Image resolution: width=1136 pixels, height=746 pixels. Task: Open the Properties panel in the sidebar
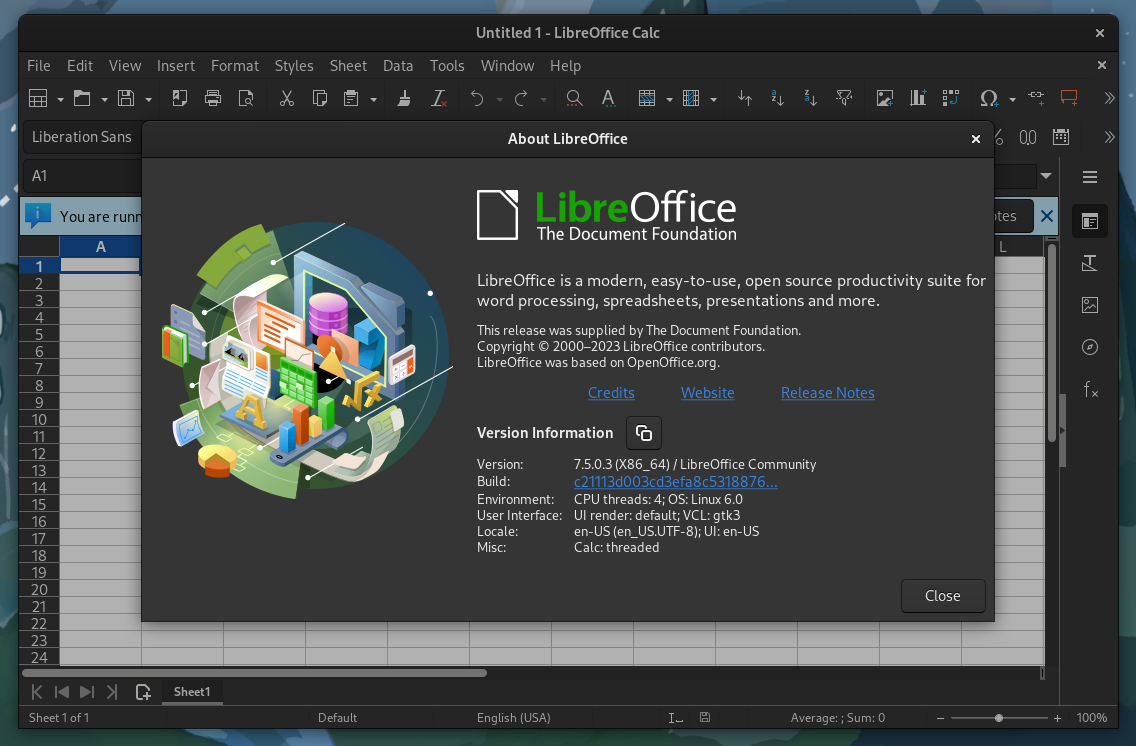[x=1090, y=221]
